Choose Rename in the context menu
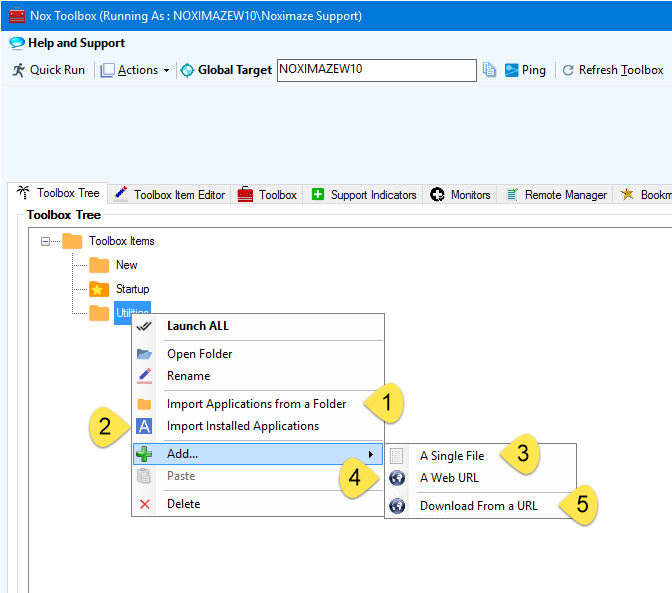Image resolution: width=672 pixels, height=593 pixels. tap(258, 376)
